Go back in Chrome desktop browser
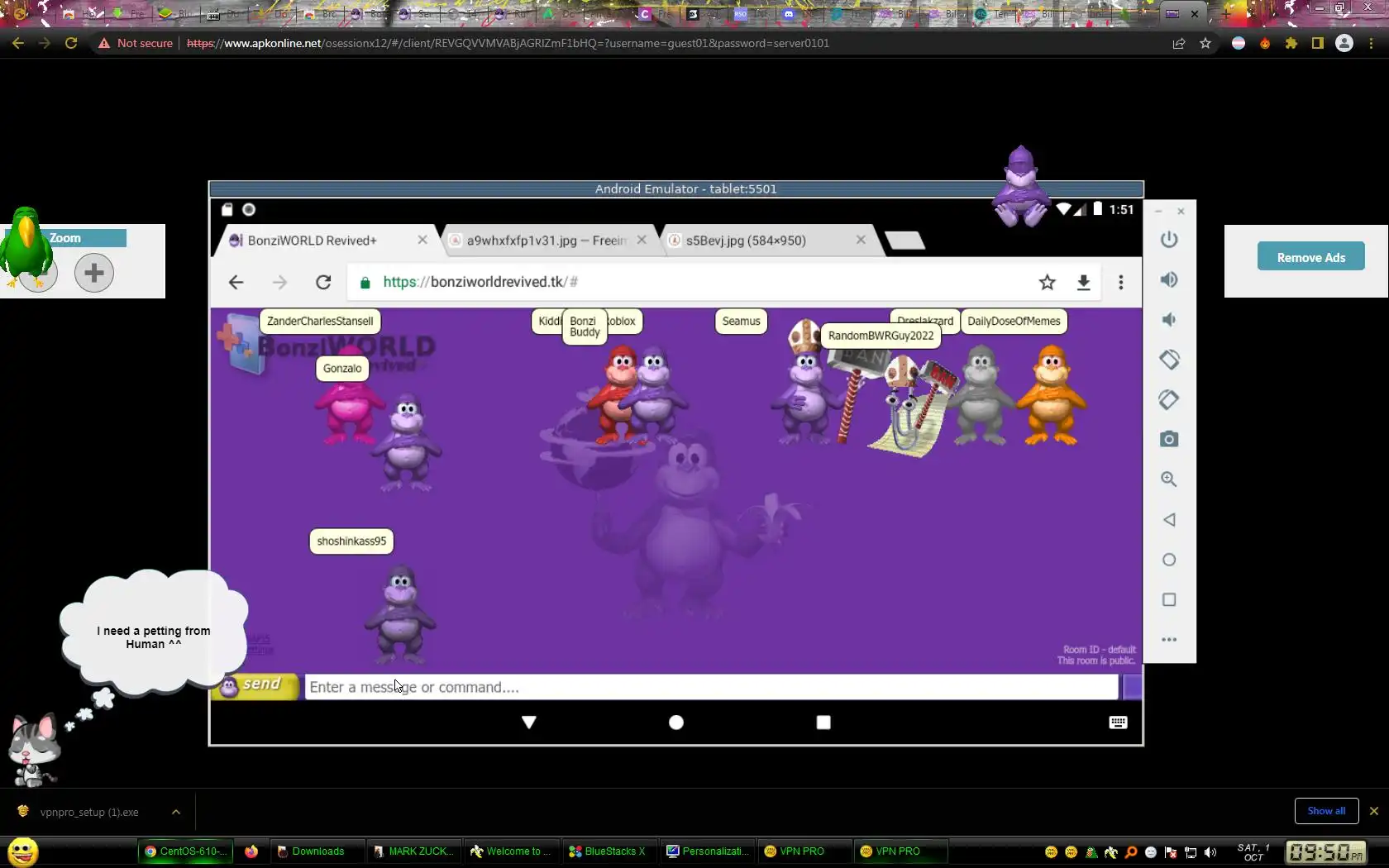Viewport: 1389px width, 868px height. (18, 43)
